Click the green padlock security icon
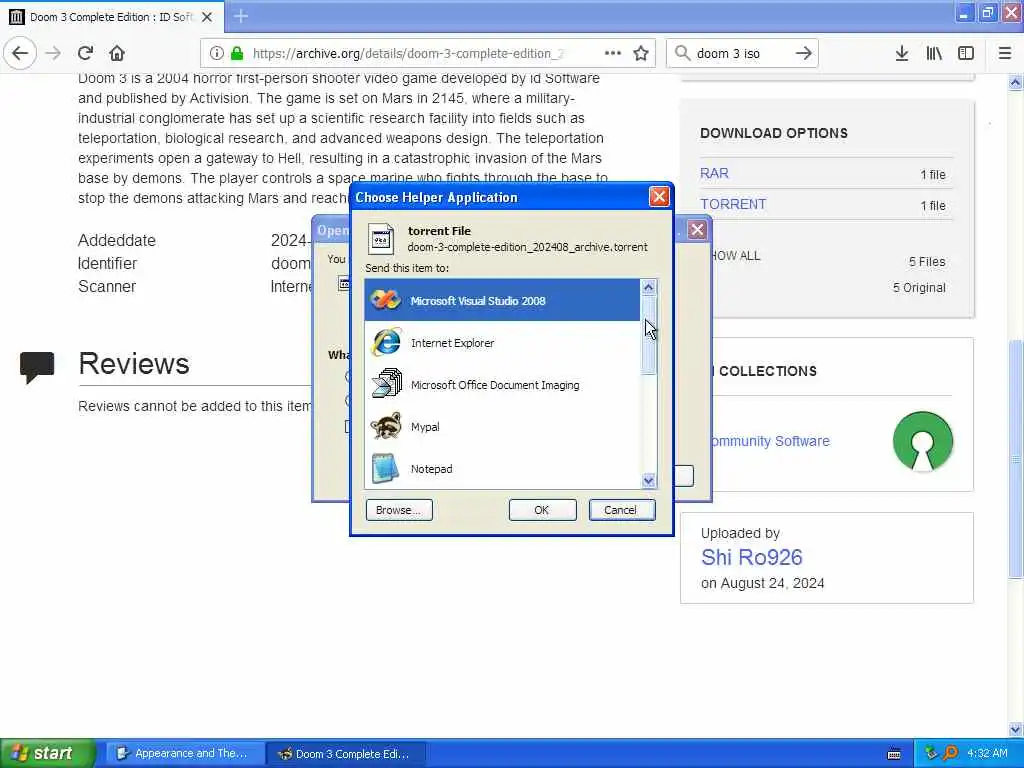The image size is (1024, 768). (x=237, y=54)
